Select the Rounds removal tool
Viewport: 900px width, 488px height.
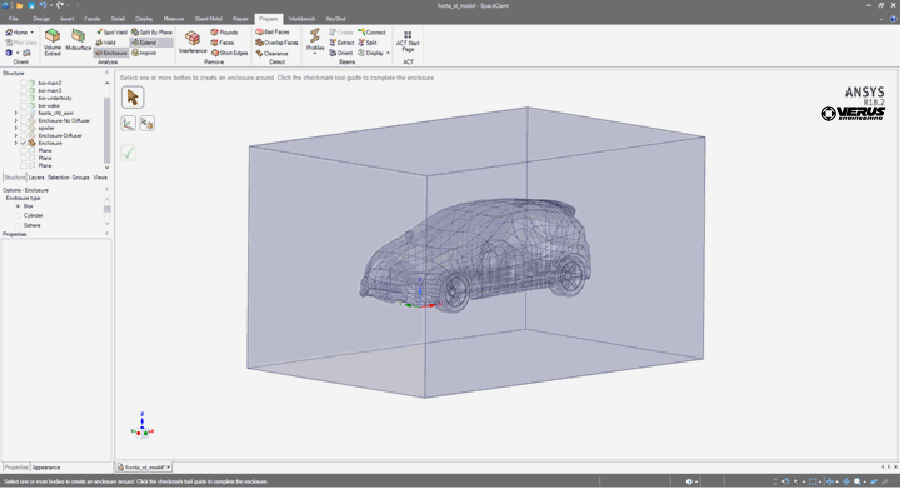(224, 32)
